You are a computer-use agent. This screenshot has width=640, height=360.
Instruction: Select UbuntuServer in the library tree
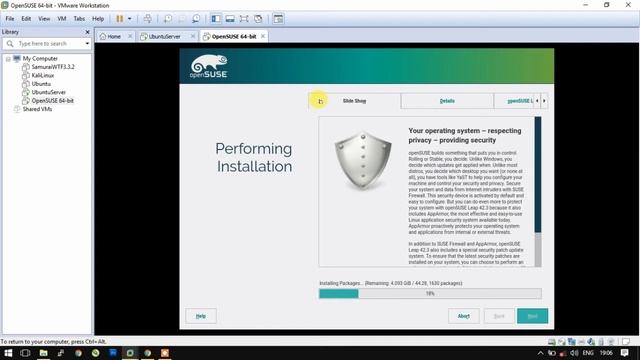pyautogui.click(x=49, y=92)
